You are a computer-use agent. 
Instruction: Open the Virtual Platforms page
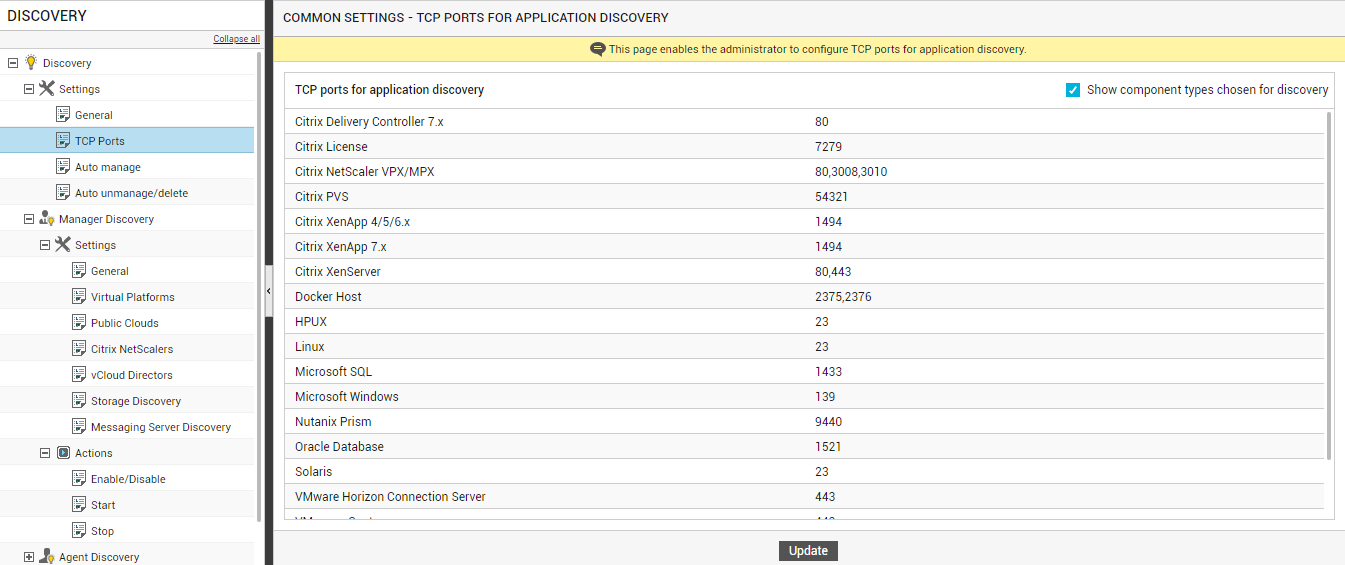(133, 297)
